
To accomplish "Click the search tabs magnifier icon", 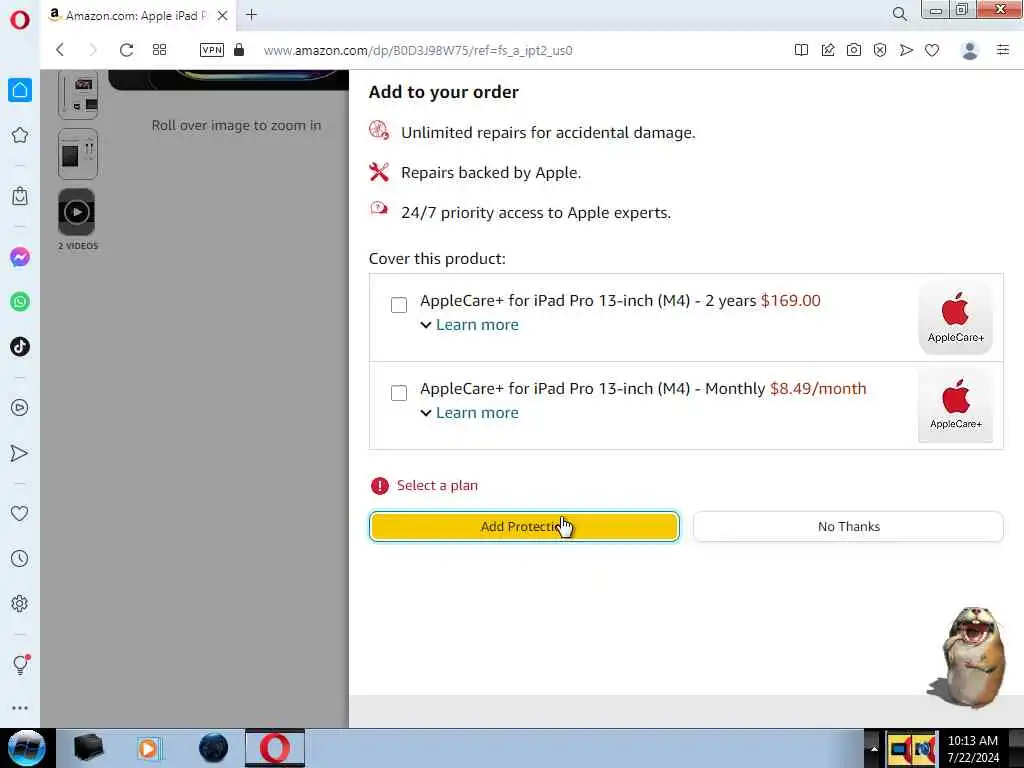I will (899, 14).
